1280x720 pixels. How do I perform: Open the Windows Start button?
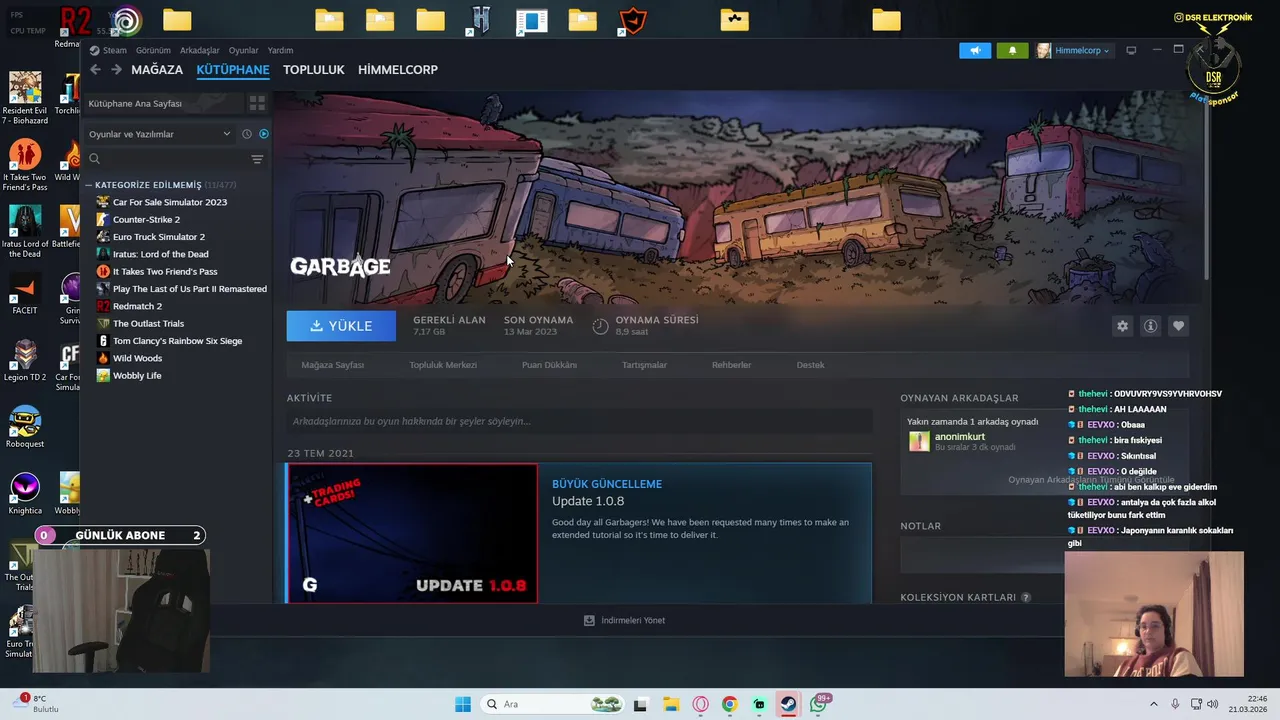[x=463, y=704]
